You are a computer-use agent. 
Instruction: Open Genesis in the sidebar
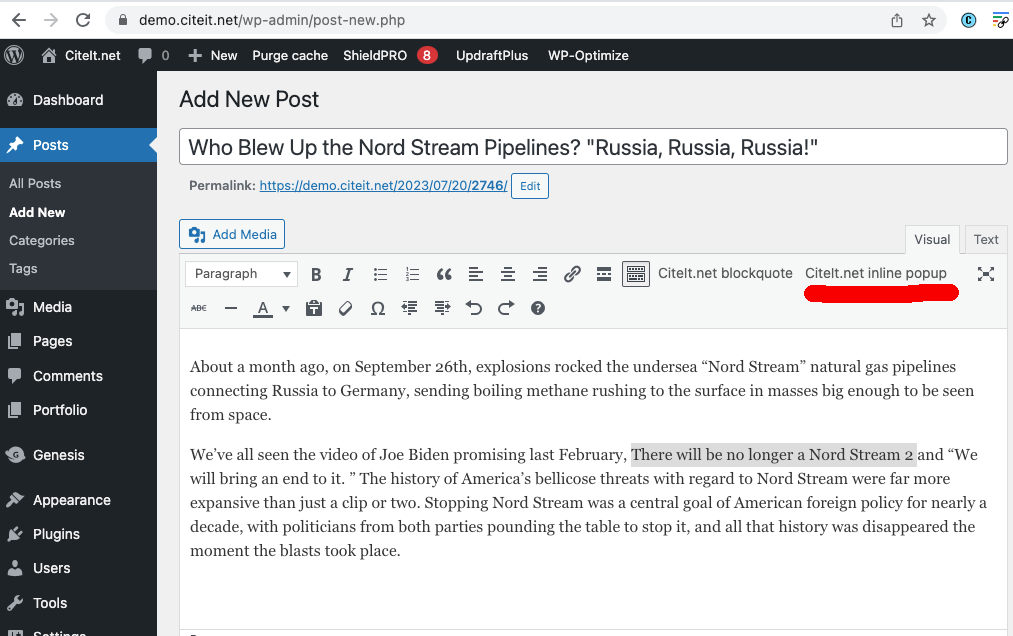pos(78,455)
